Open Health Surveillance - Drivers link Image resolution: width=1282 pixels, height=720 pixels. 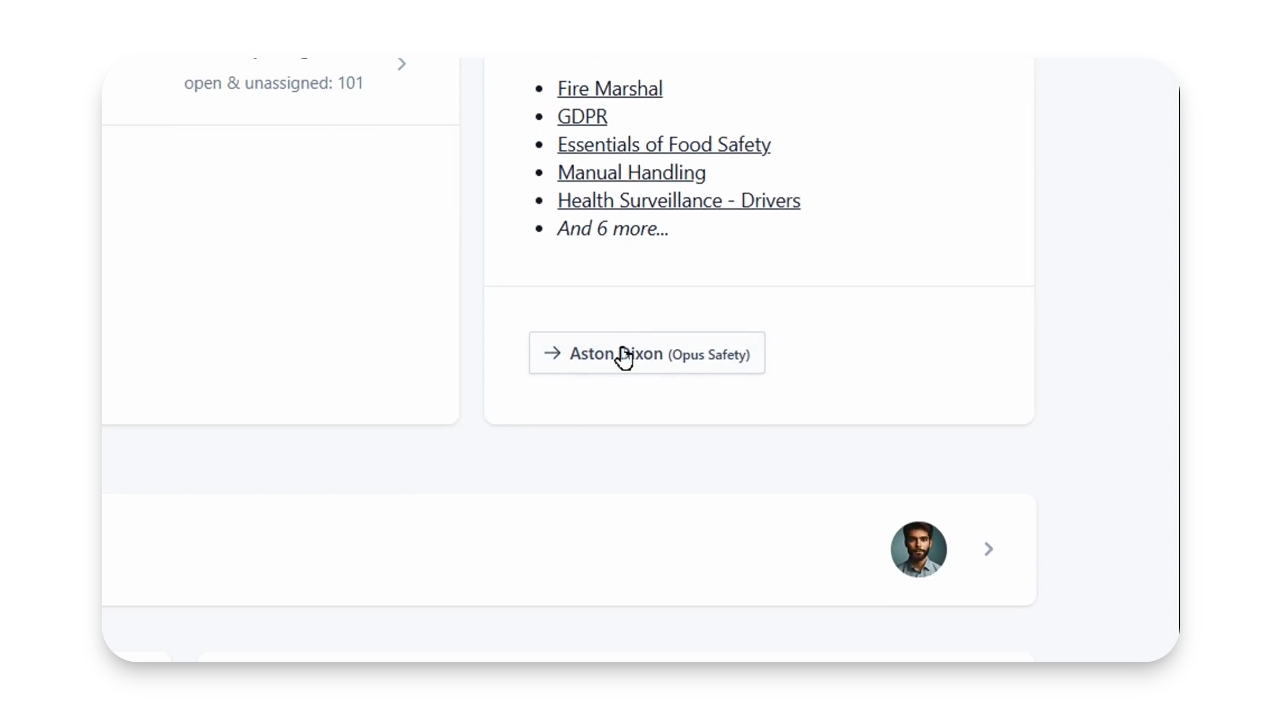[x=679, y=201]
